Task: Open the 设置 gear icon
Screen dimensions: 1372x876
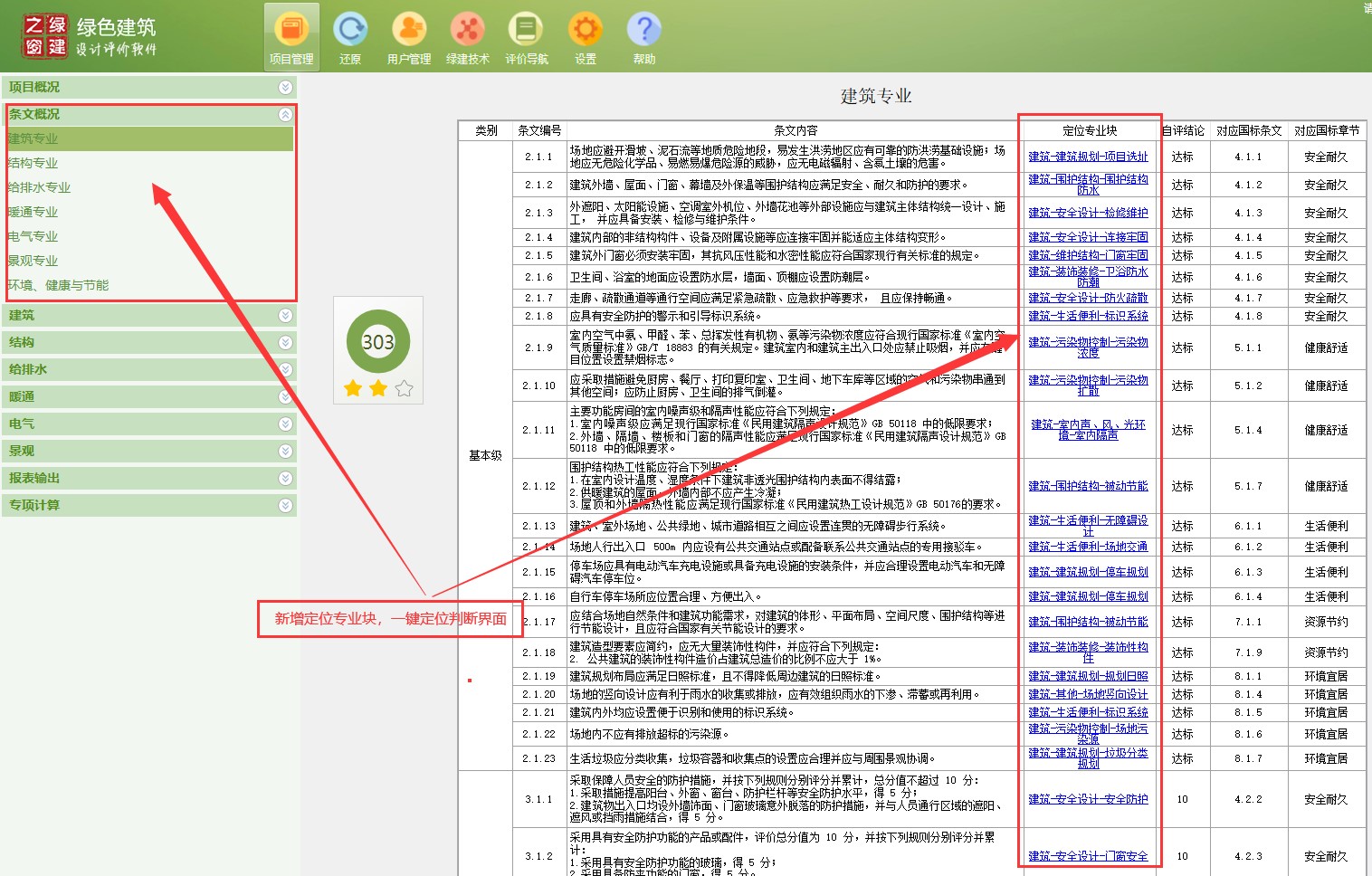Action: pyautogui.click(x=586, y=37)
